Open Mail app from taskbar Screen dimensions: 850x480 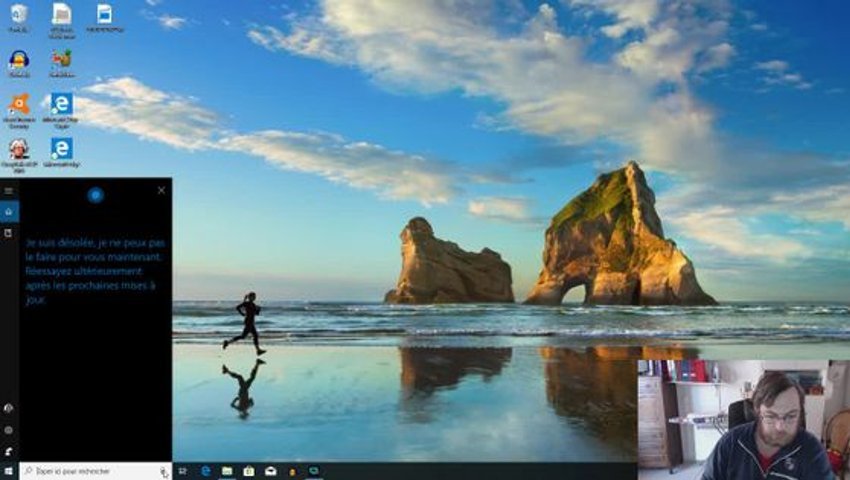271,471
